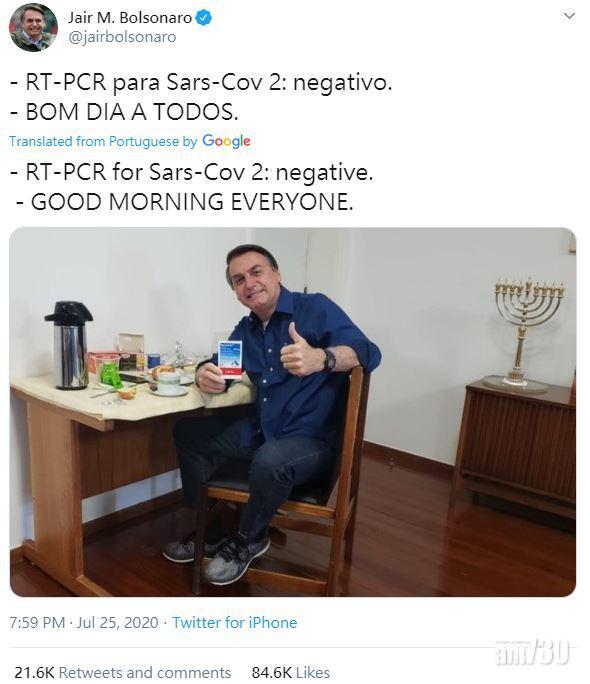Click the blue verified checkmark badge
Viewport: 590px width, 684px height.
[x=203, y=18]
